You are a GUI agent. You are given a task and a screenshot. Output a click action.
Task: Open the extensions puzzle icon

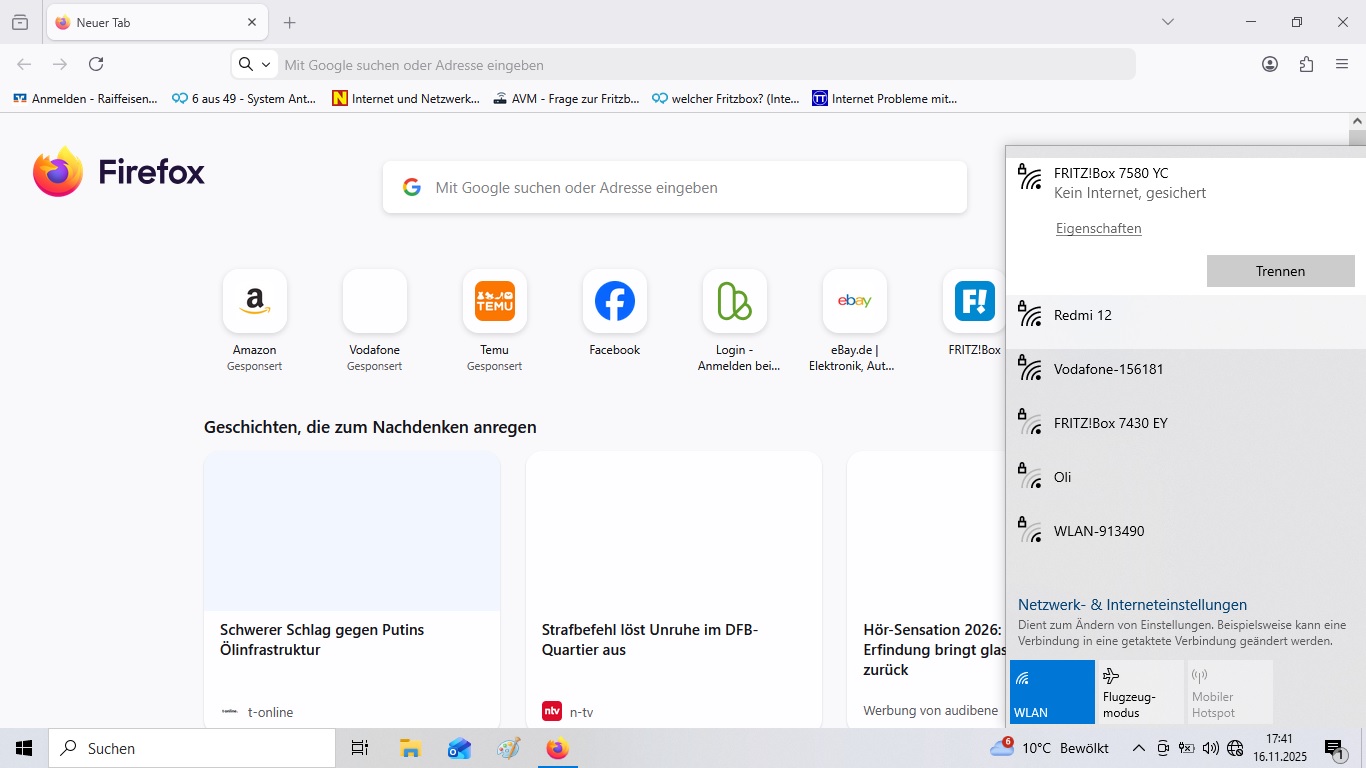pos(1306,64)
